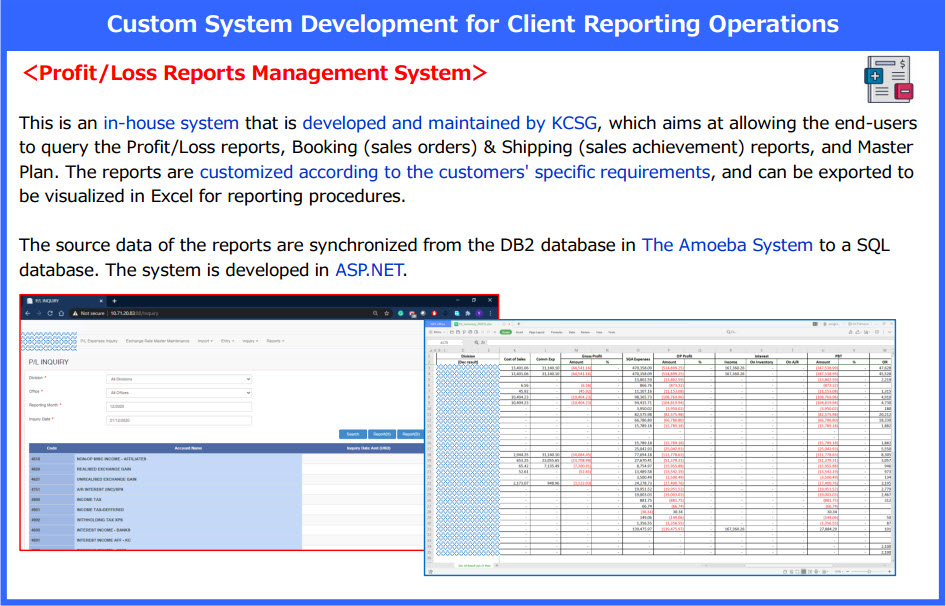Click the browser back arrow

(x=29, y=313)
